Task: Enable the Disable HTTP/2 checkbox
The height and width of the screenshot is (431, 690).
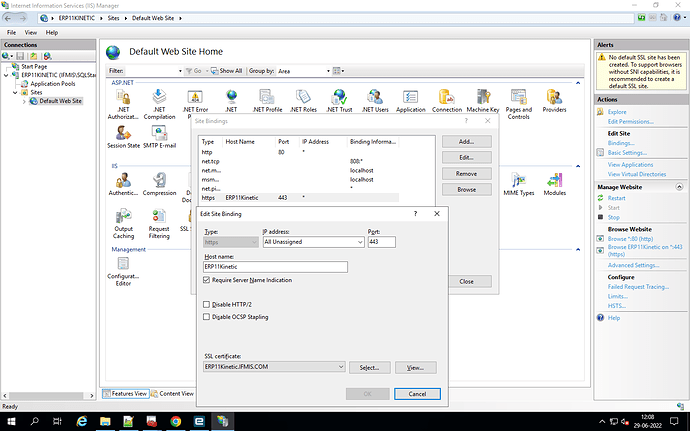Action: coord(206,304)
